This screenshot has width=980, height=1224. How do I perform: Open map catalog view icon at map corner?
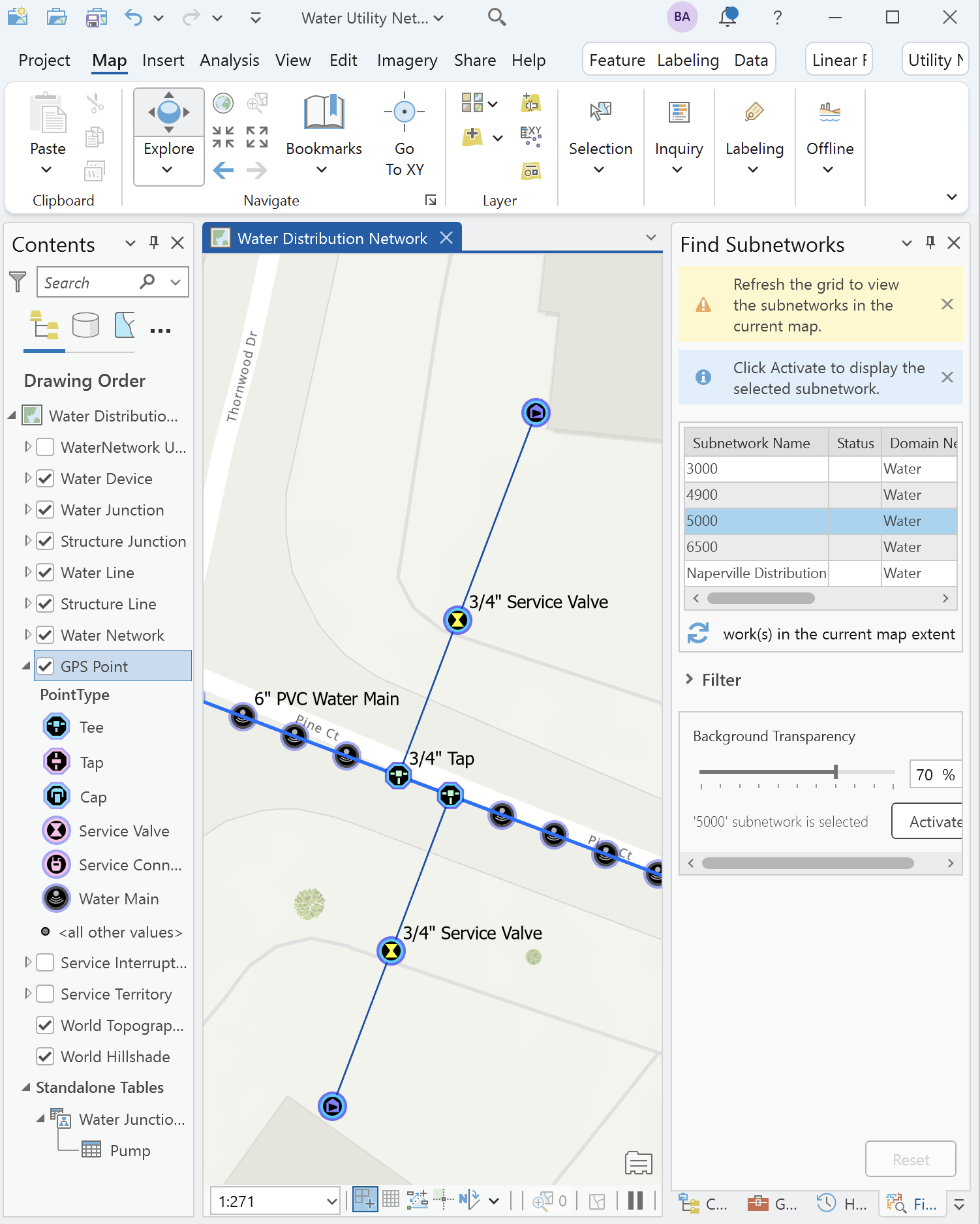(638, 1163)
